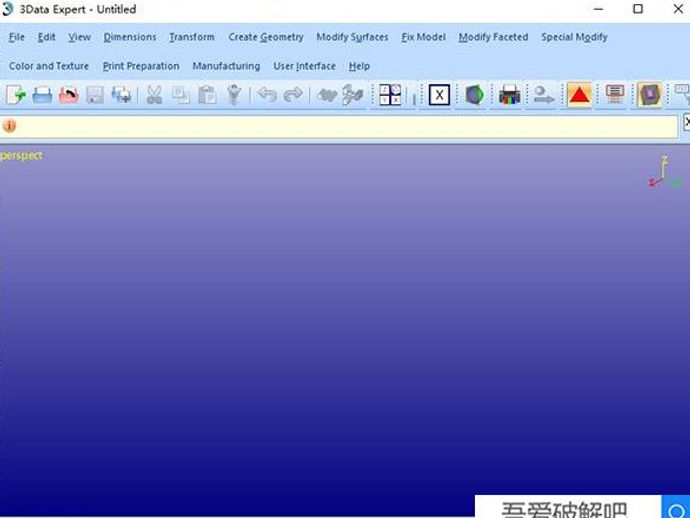The image size is (690, 518).
Task: Click the boxed X view icon
Action: [439, 95]
